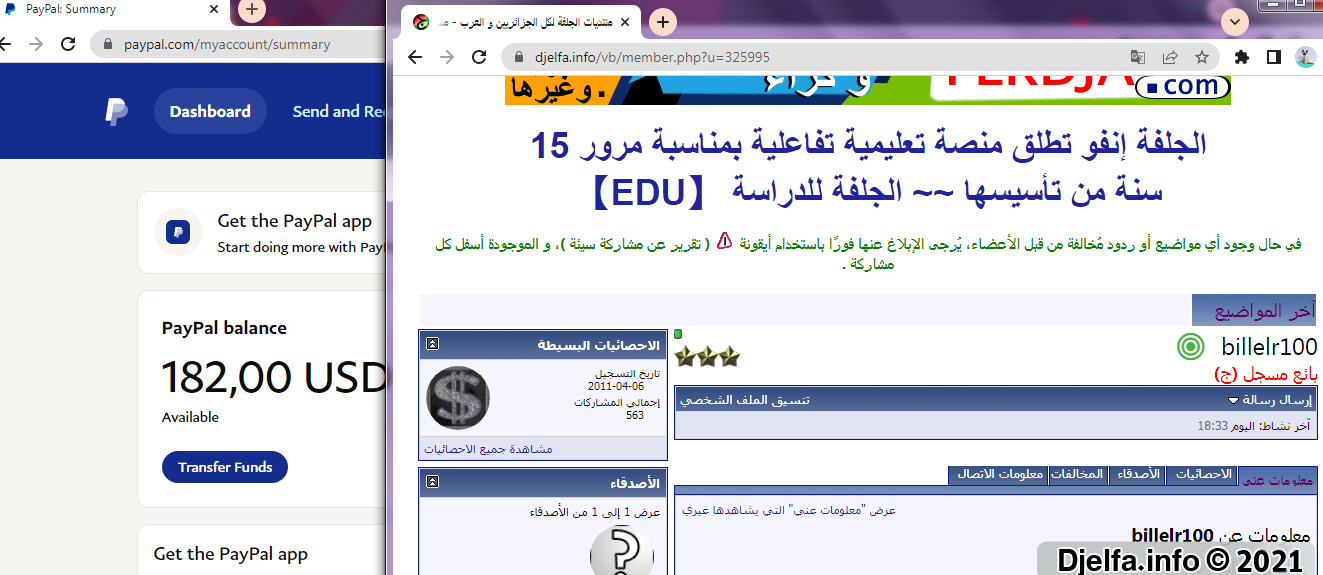Open the FERDJA .com banner advertisement
The image size is (1323, 575).
tap(868, 90)
